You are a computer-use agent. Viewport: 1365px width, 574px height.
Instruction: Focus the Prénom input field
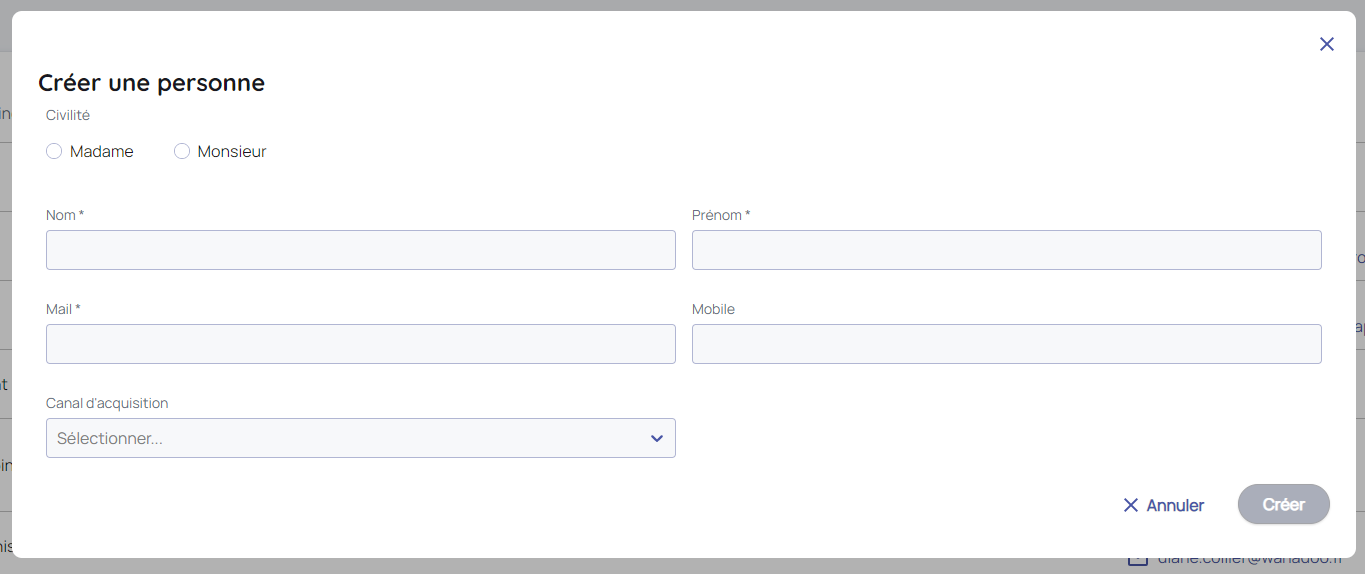click(1006, 250)
